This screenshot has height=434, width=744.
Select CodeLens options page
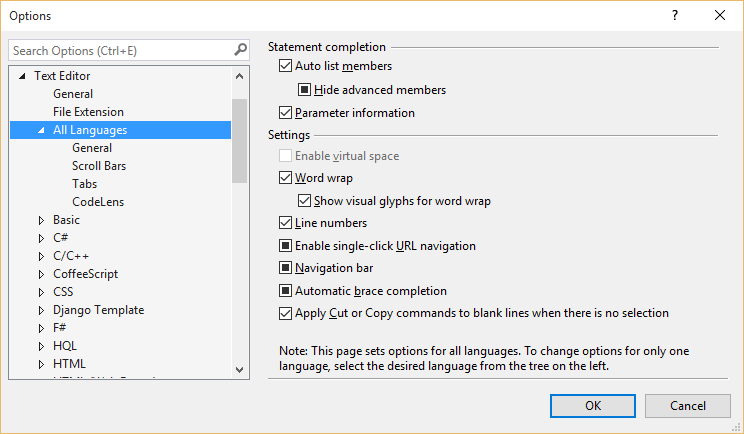[x=97, y=202]
